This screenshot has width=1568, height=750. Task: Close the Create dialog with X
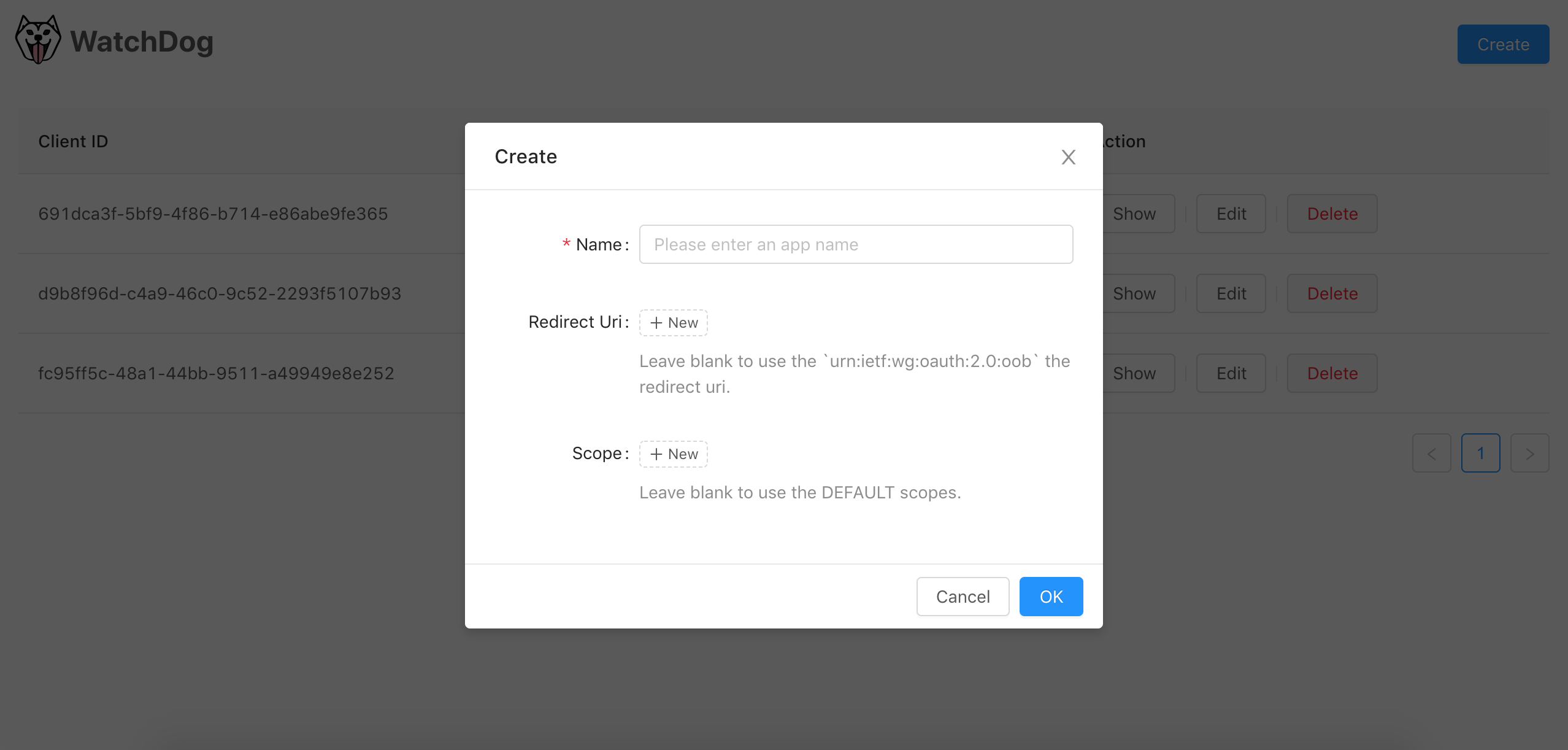[x=1068, y=157]
